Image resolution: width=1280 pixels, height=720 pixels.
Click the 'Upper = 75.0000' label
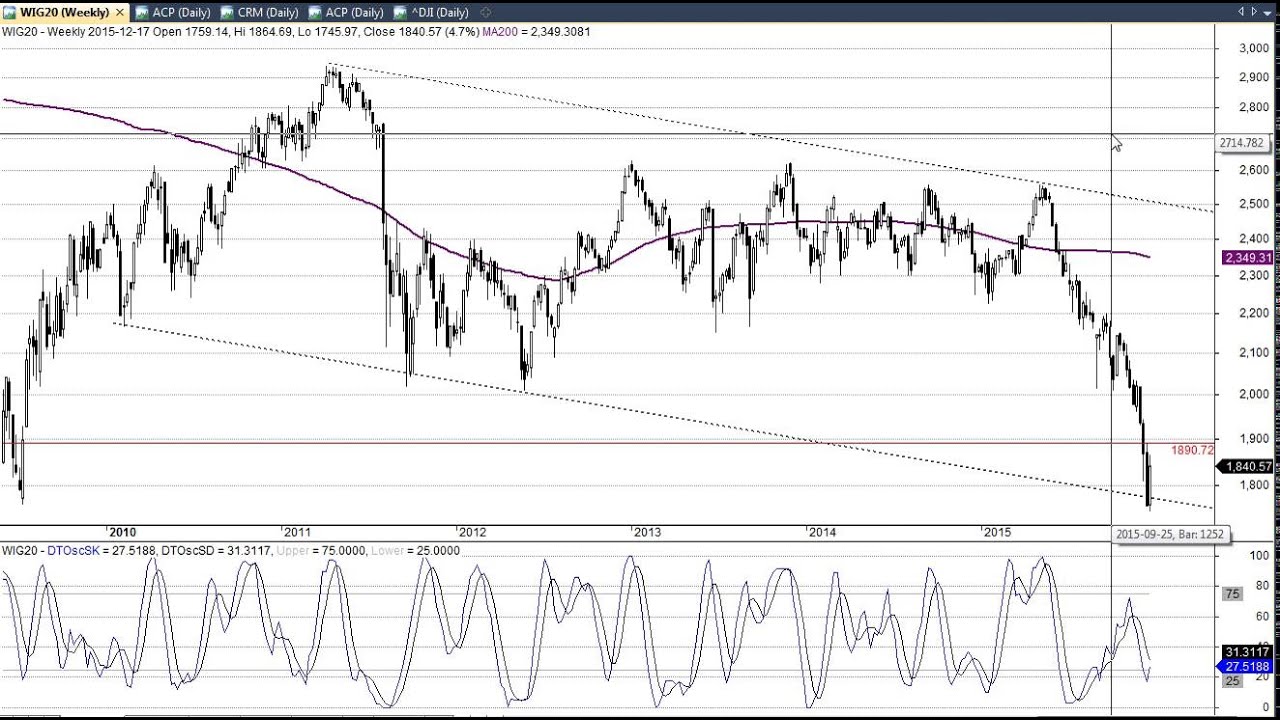tap(321, 551)
